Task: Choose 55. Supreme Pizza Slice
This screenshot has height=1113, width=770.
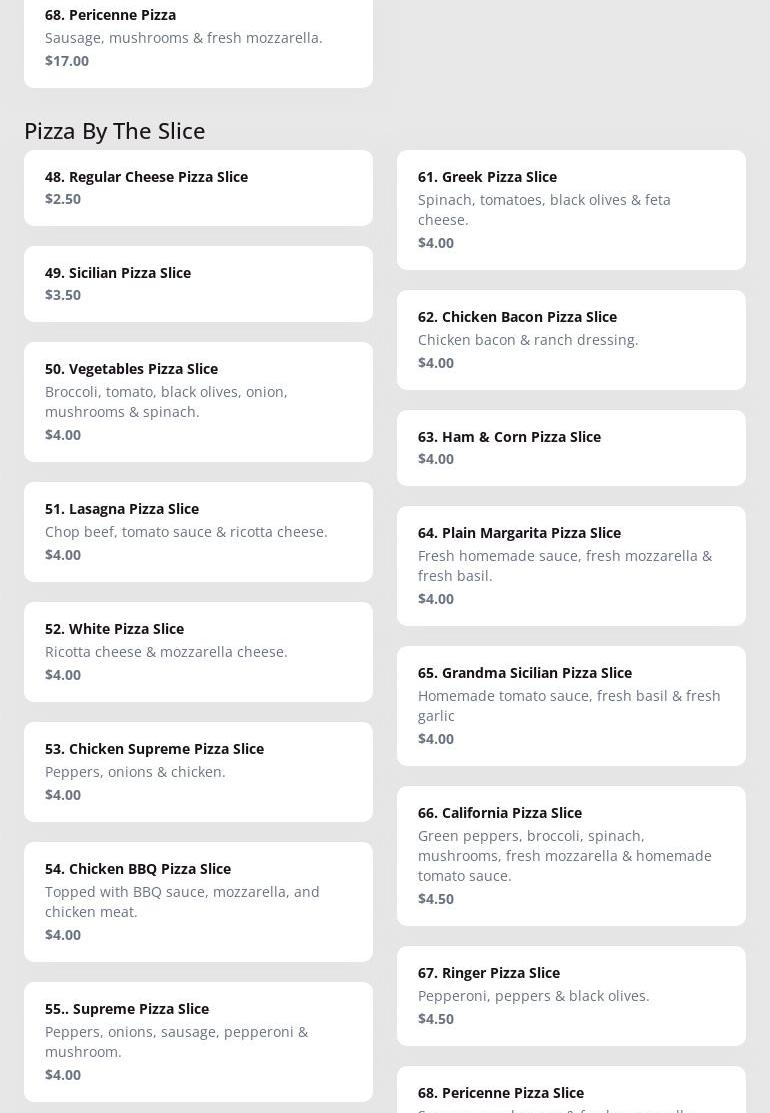Action: click(x=198, y=1041)
